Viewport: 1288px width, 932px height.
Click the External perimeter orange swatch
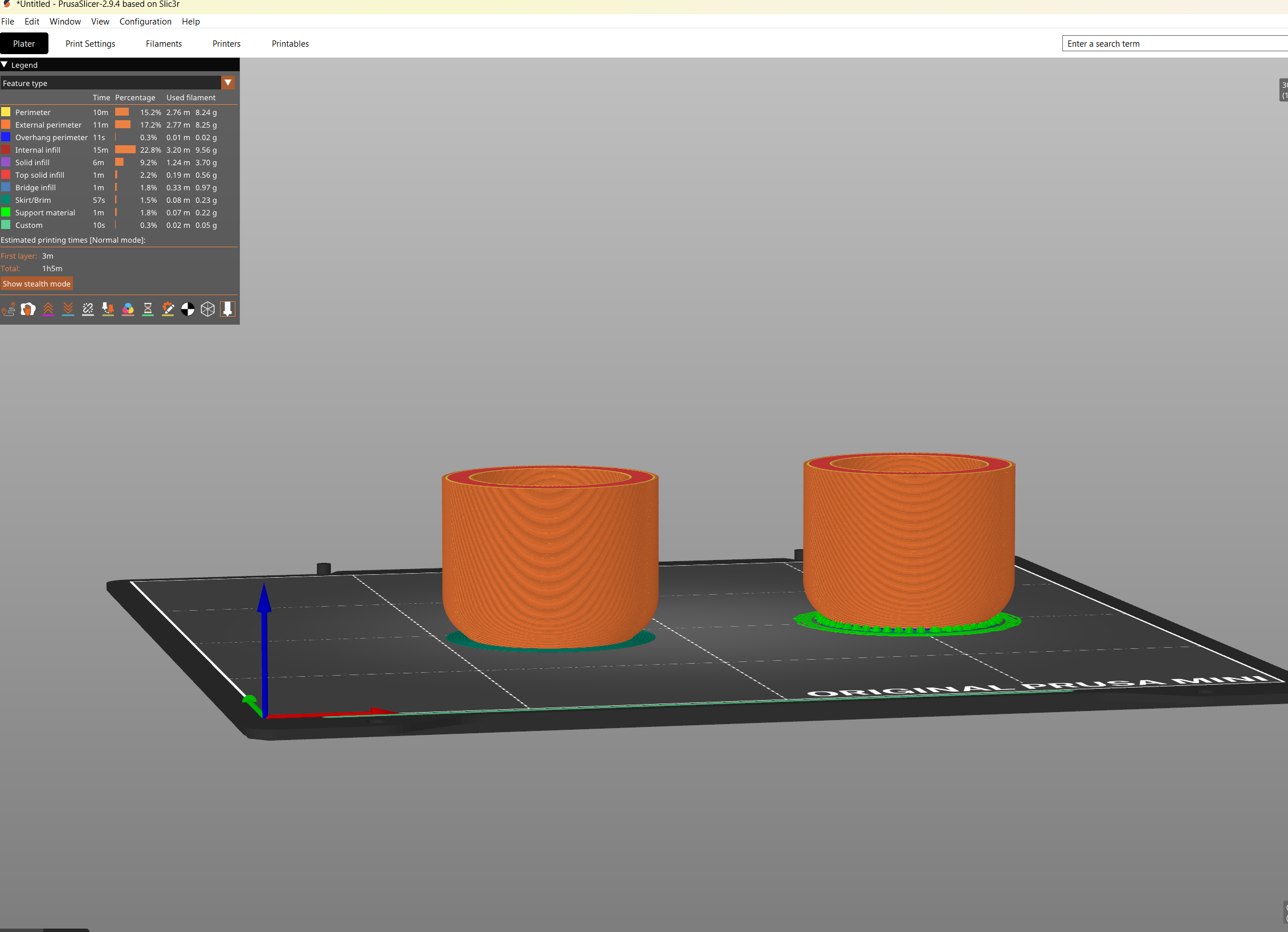[x=6, y=125]
